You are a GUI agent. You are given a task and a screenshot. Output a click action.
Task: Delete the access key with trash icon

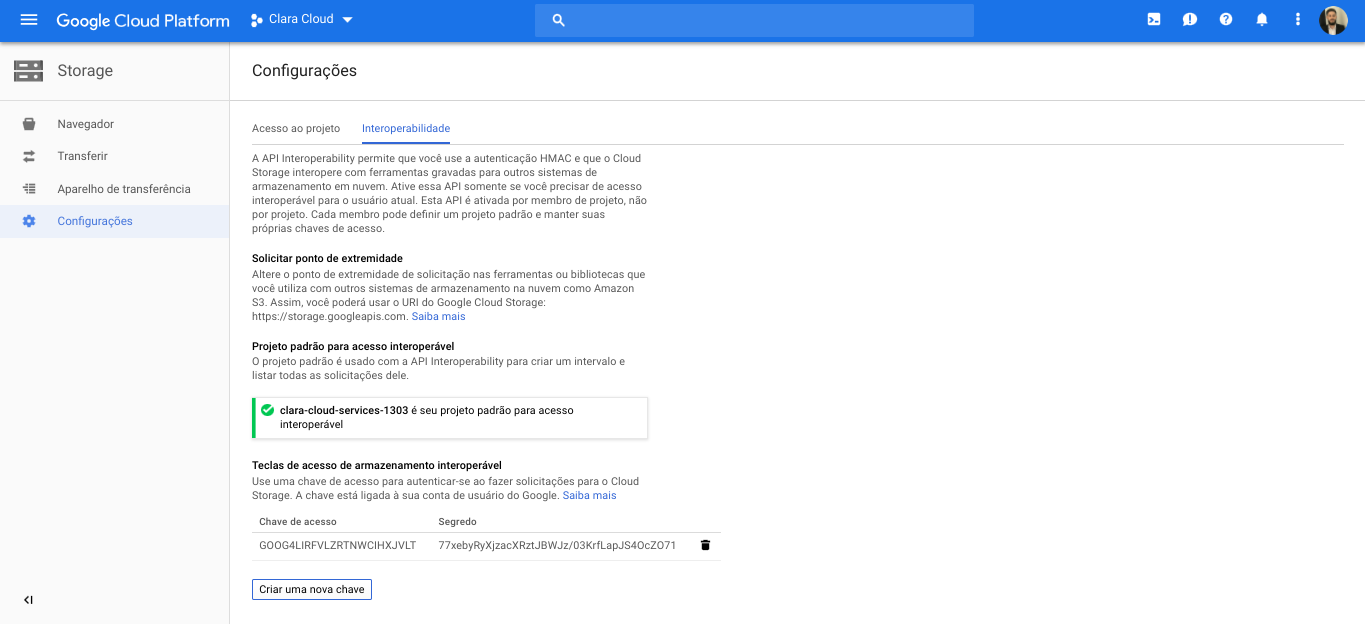pos(705,545)
